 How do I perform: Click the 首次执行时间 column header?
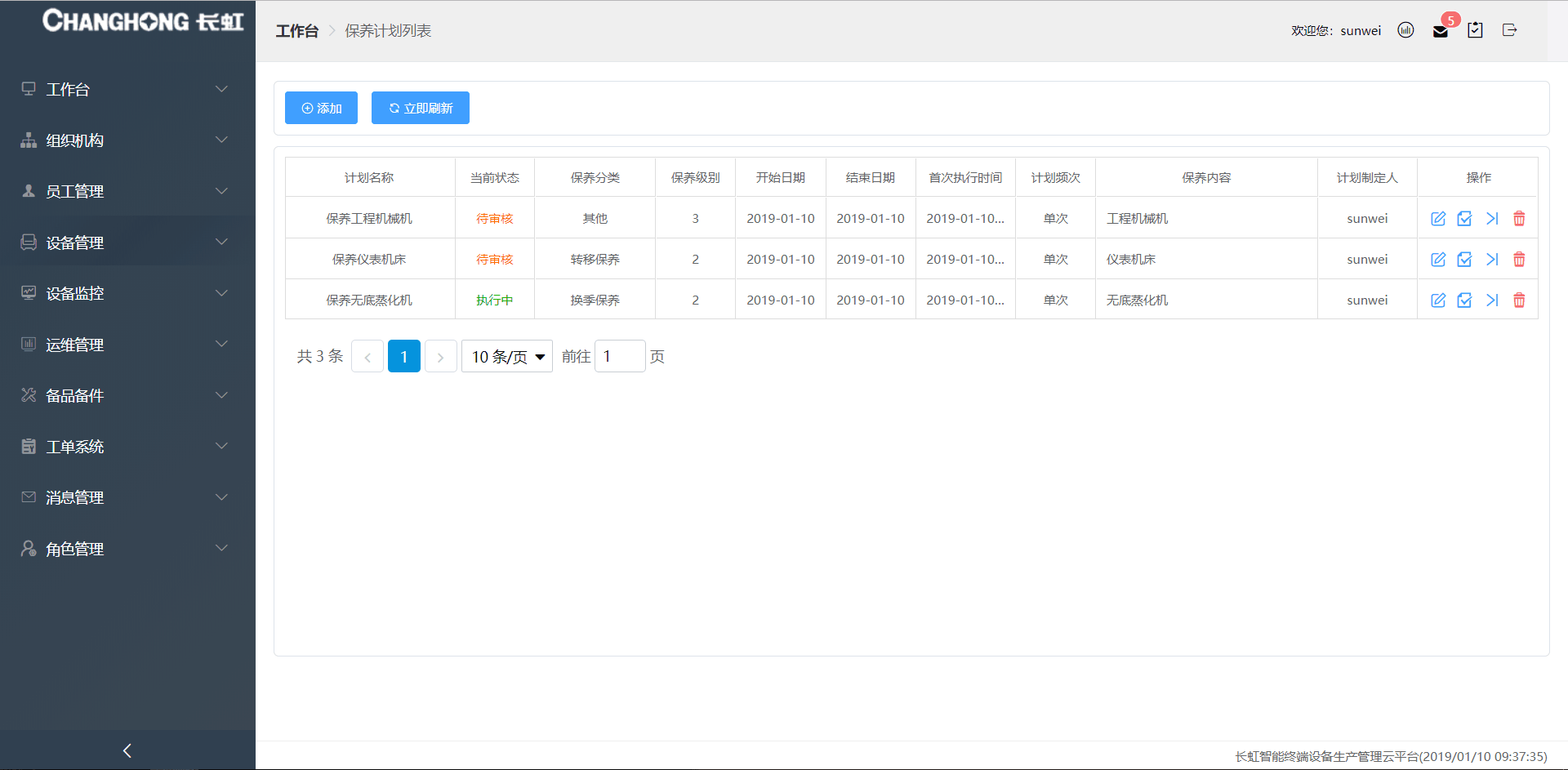point(965,178)
